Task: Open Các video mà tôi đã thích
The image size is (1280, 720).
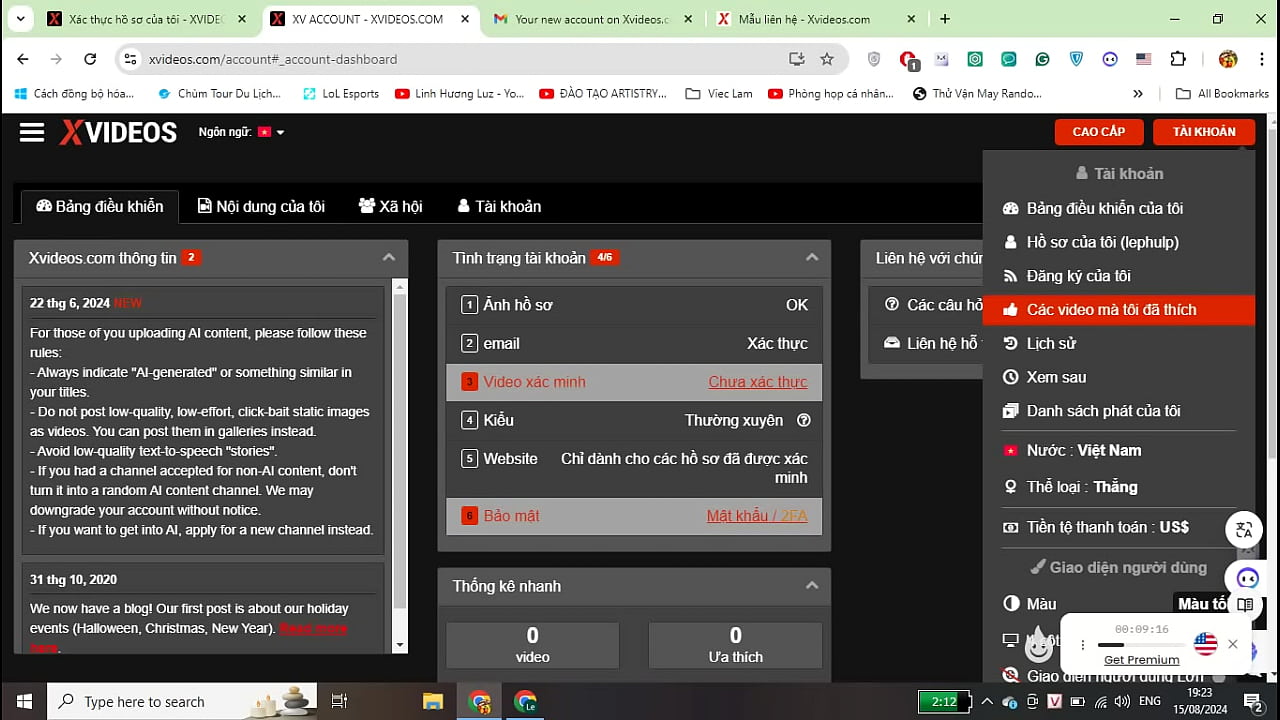Action: coord(1118,310)
